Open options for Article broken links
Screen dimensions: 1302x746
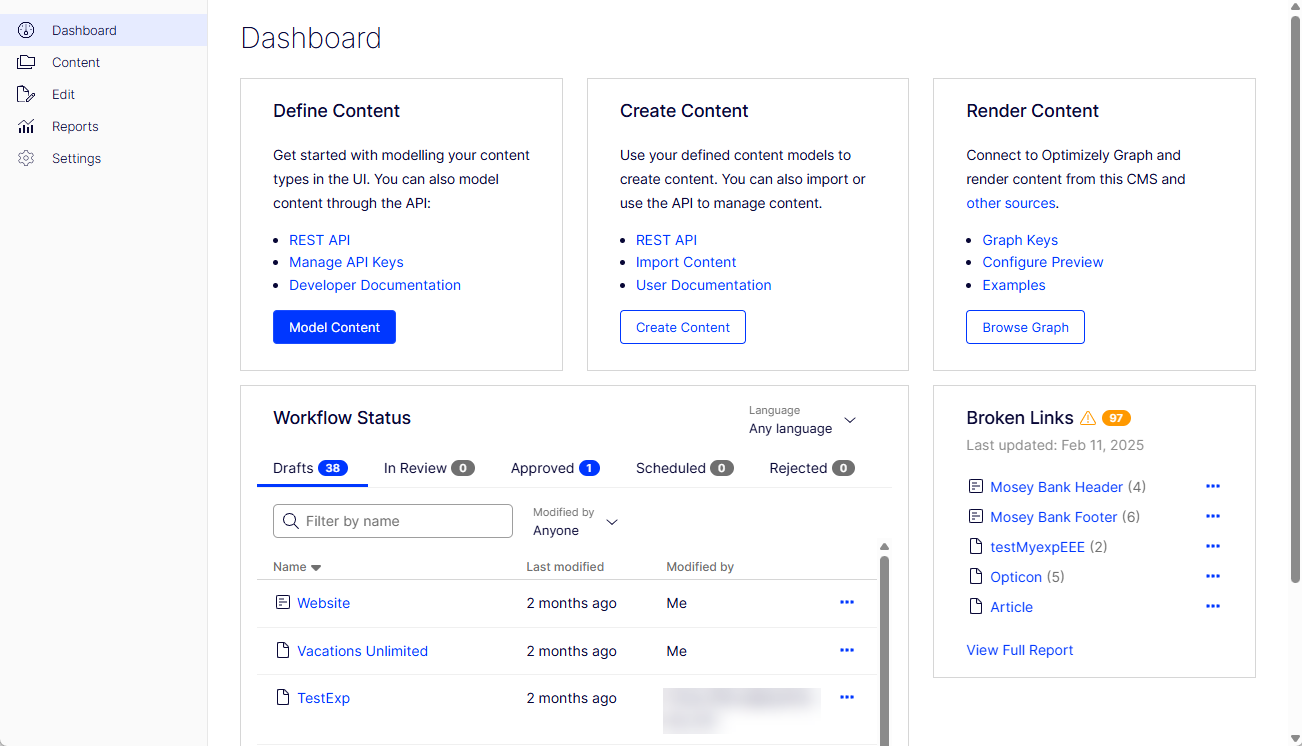(x=1213, y=606)
